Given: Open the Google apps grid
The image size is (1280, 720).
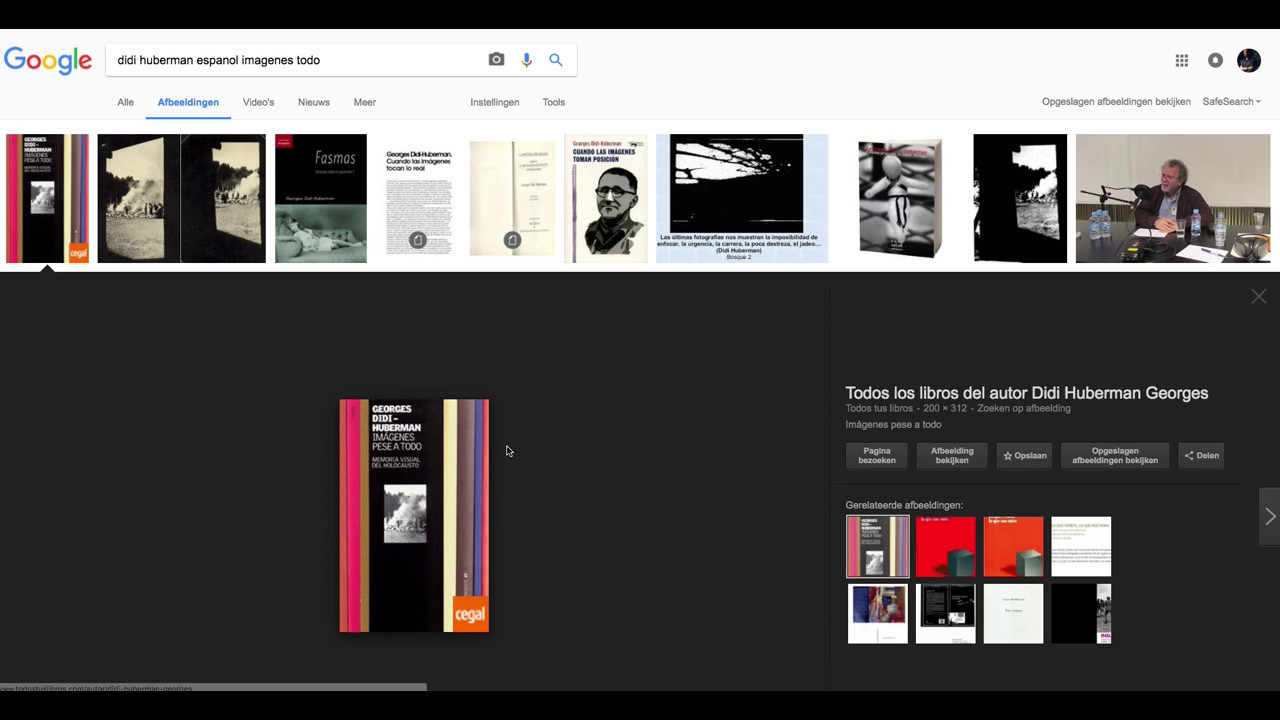Looking at the screenshot, I should (1182, 61).
